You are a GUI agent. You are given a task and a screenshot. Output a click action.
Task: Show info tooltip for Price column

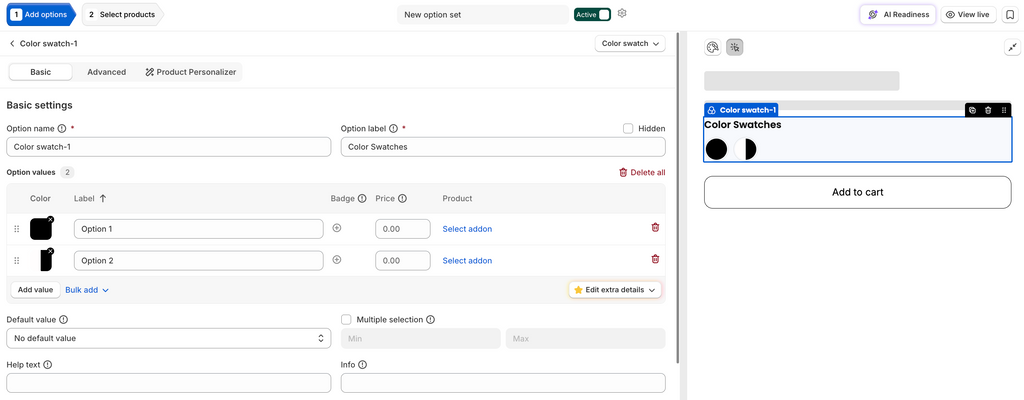(402, 199)
